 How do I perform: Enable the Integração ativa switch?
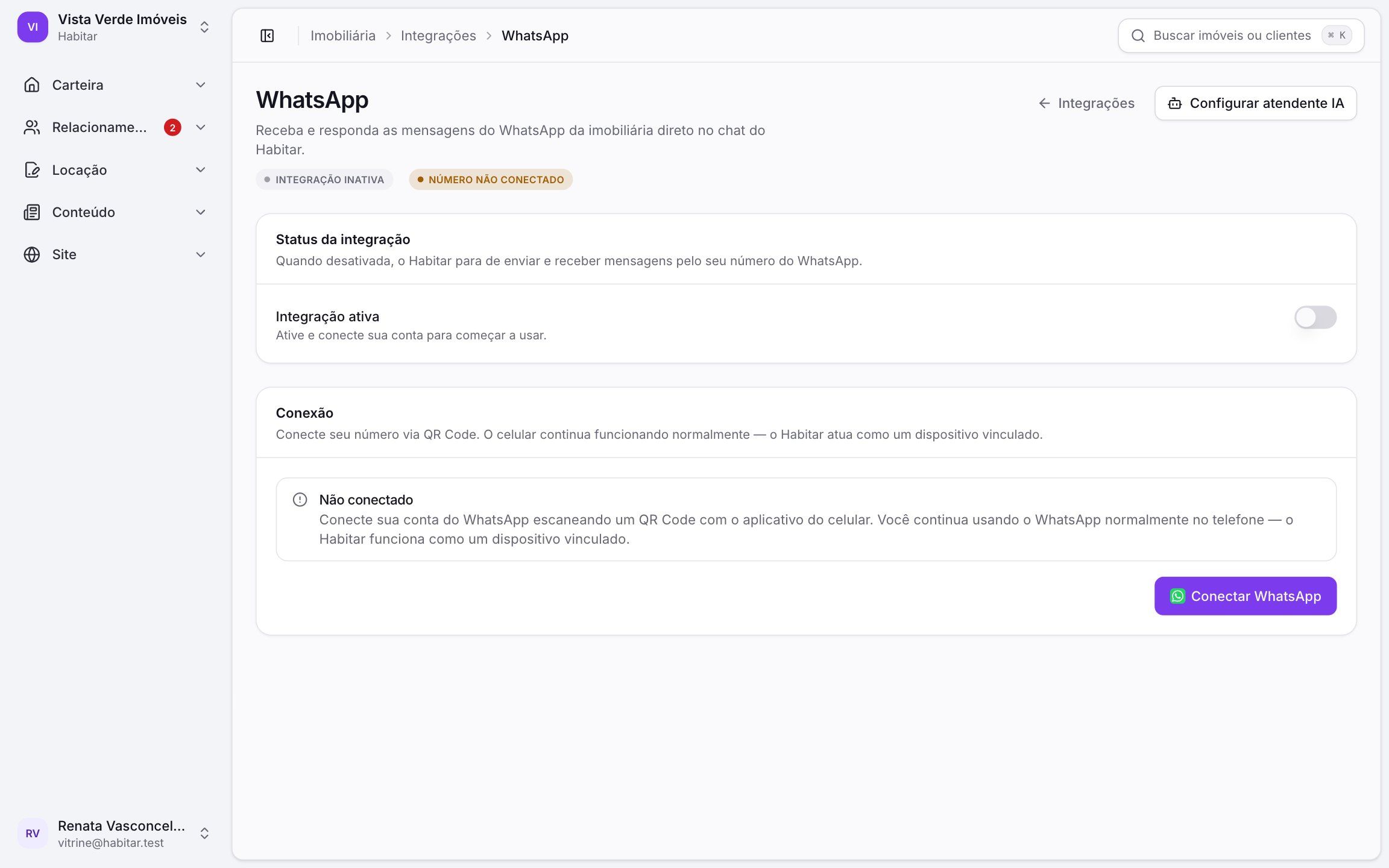[1315, 317]
